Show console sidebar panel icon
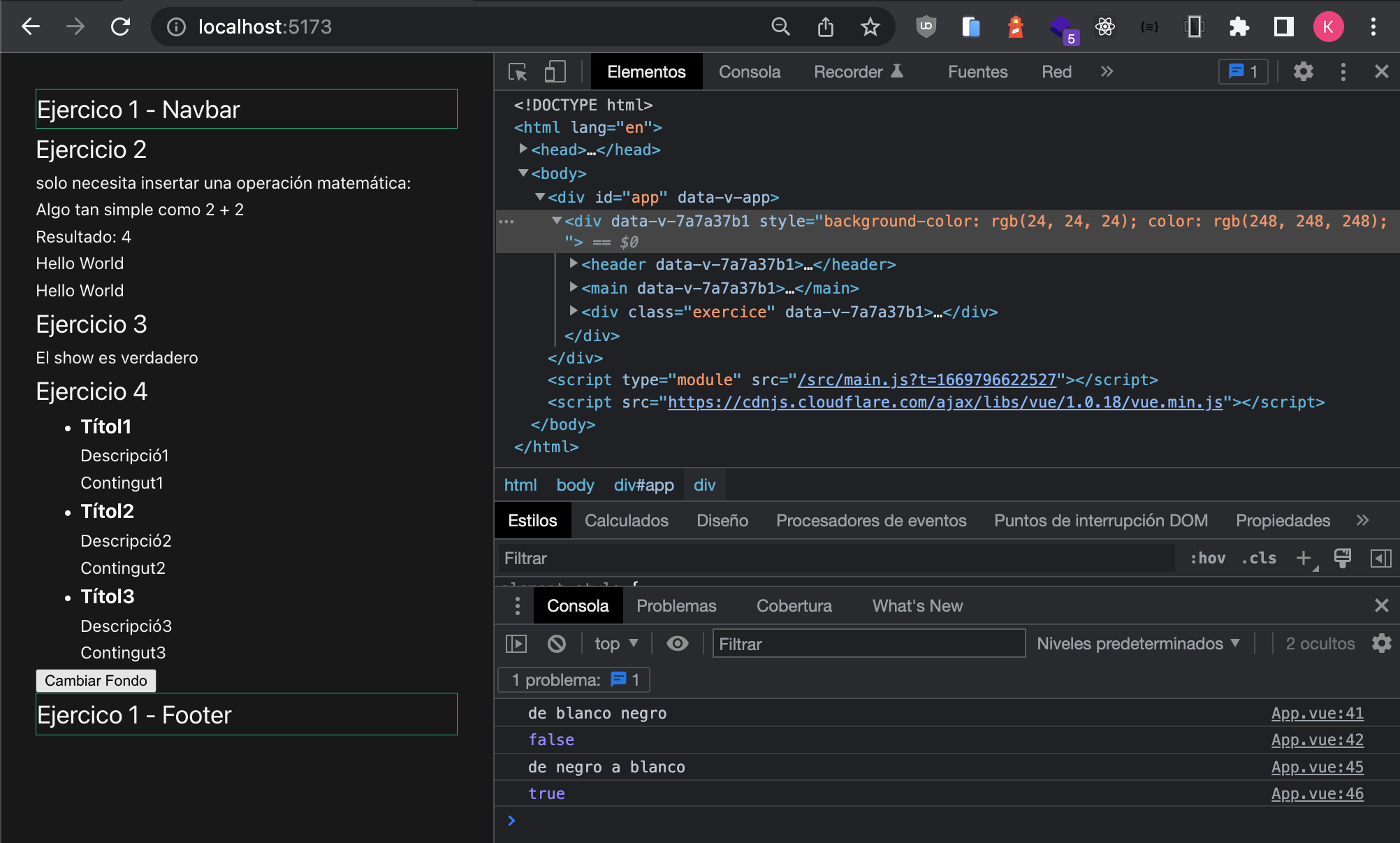 click(516, 644)
